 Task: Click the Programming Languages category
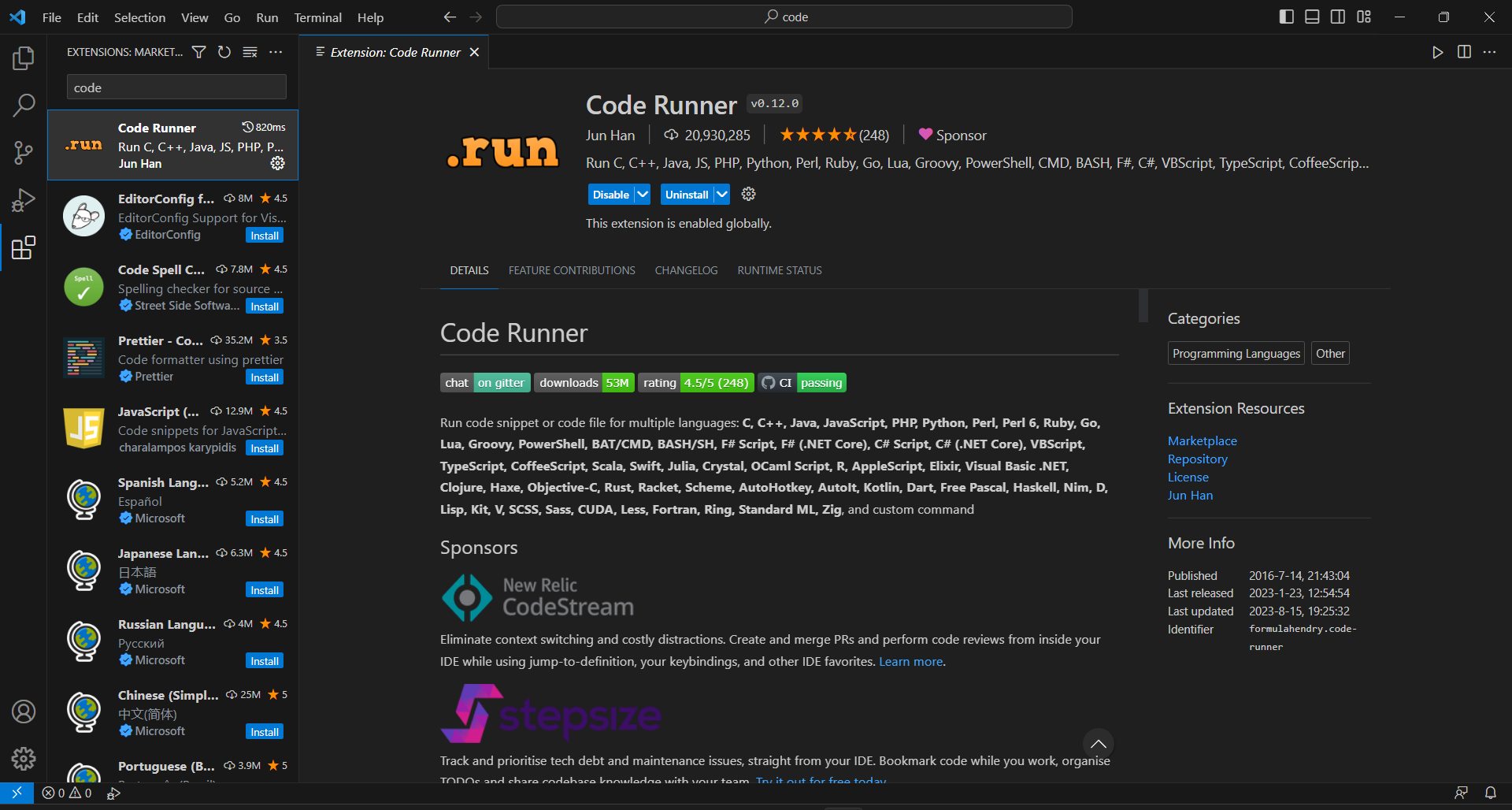[x=1236, y=353]
